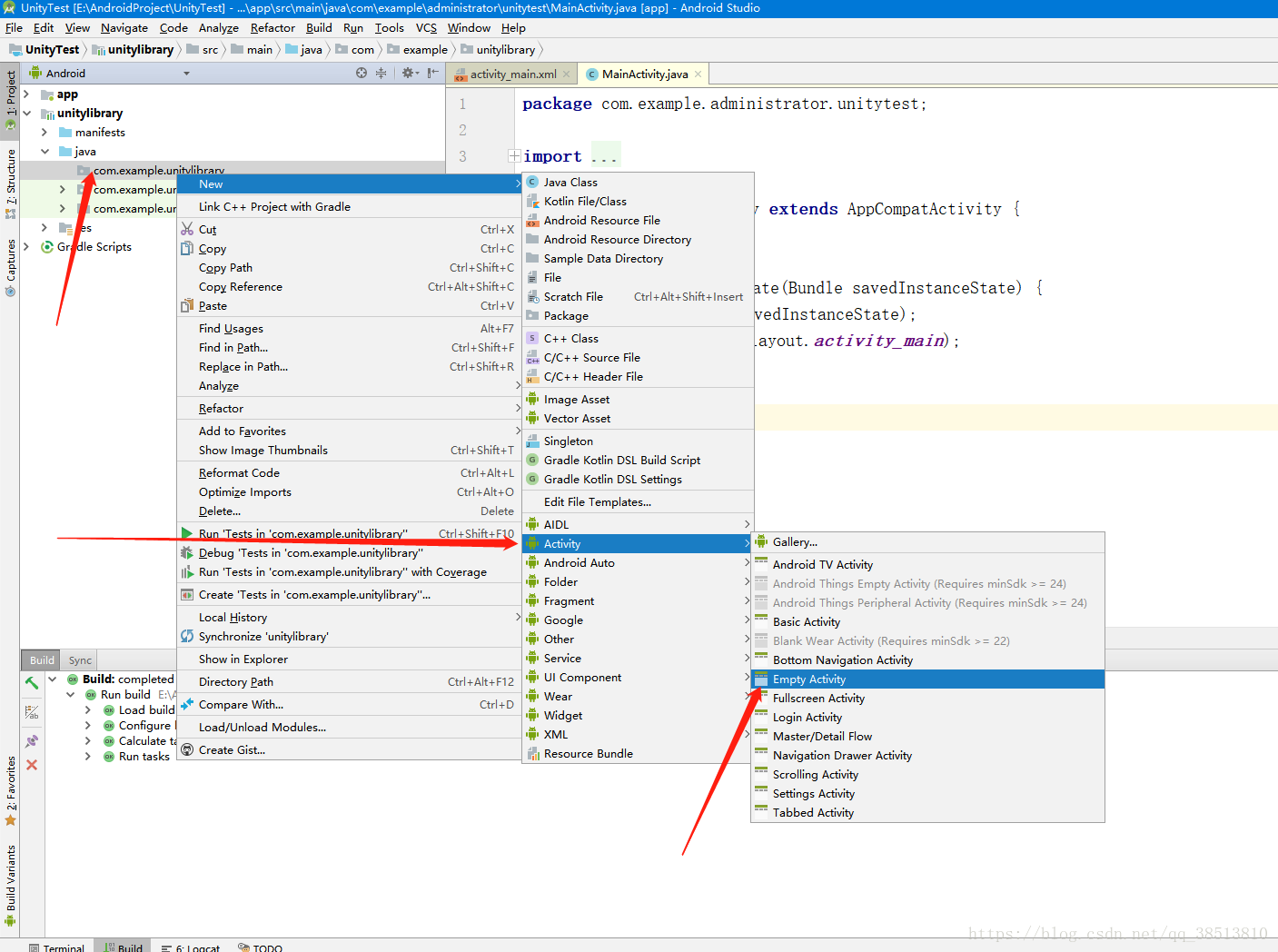The width and height of the screenshot is (1278, 952).
Task: Click the Java Class icon in New submenu
Action: click(x=532, y=182)
